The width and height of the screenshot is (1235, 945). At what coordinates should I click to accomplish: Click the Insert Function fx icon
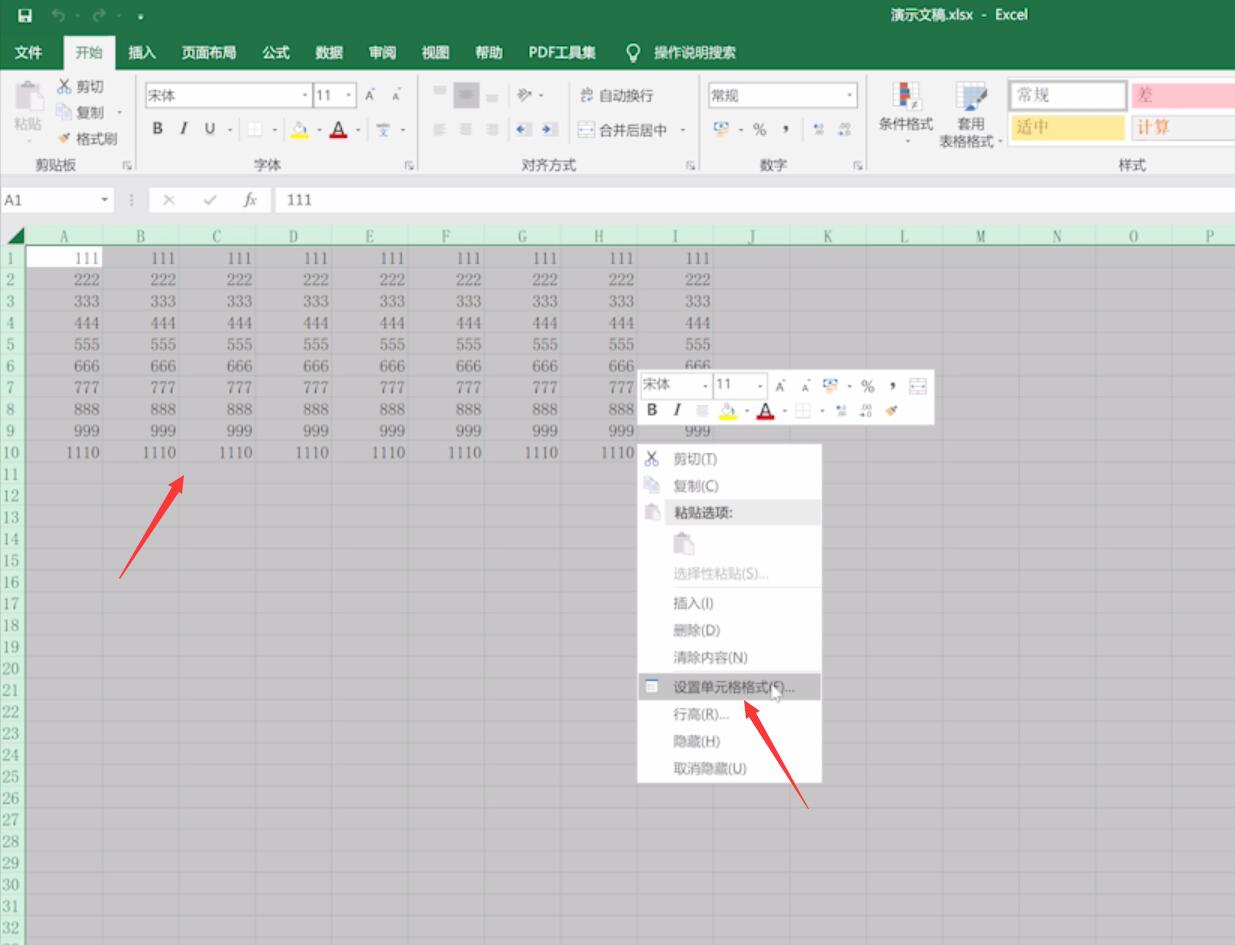point(250,200)
